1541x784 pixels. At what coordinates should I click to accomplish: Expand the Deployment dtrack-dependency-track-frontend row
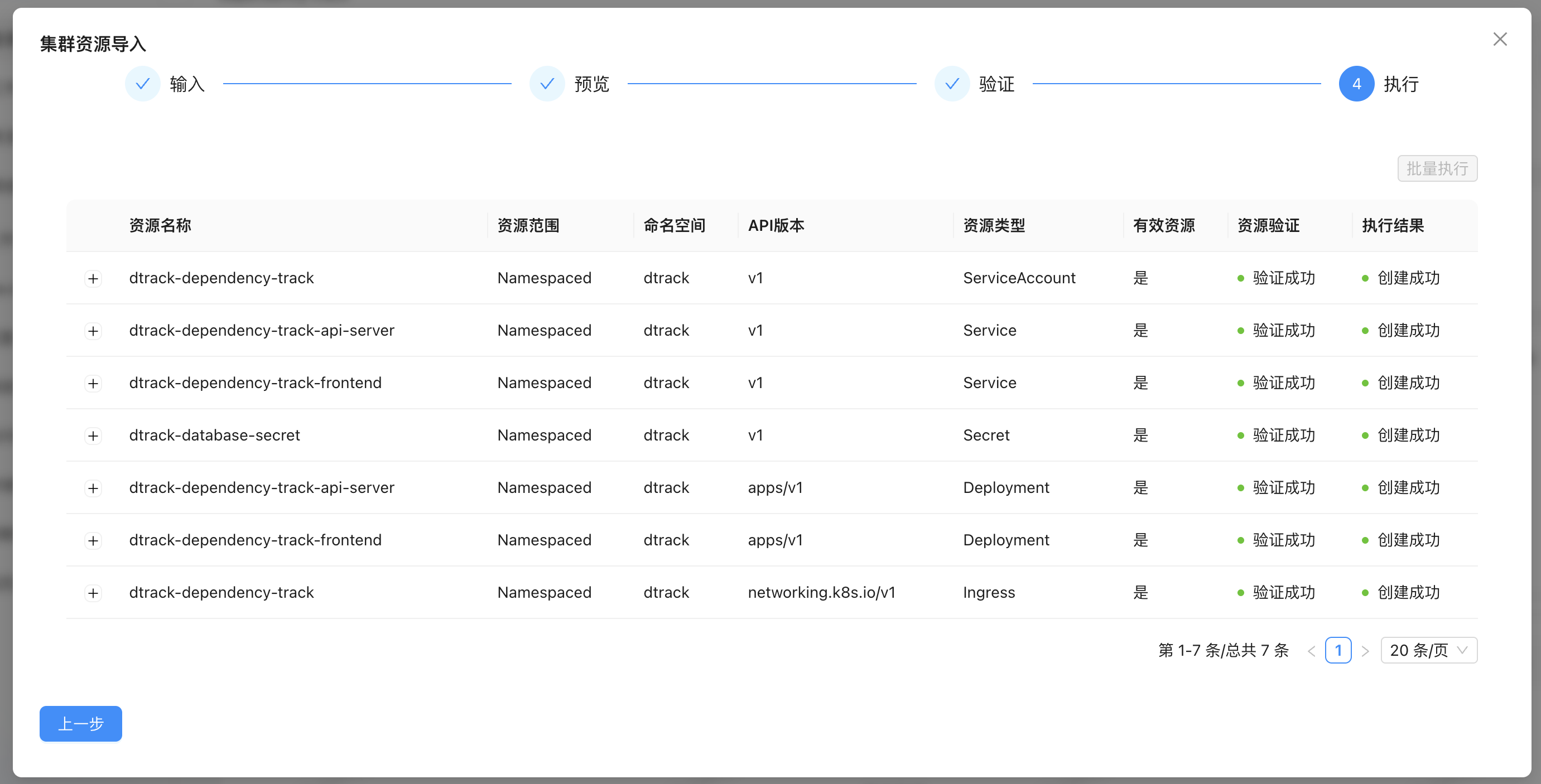point(93,541)
